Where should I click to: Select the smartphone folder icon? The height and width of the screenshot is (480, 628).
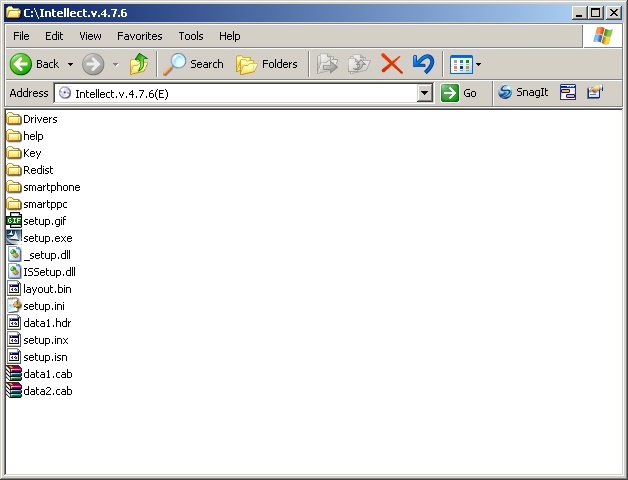(14, 187)
